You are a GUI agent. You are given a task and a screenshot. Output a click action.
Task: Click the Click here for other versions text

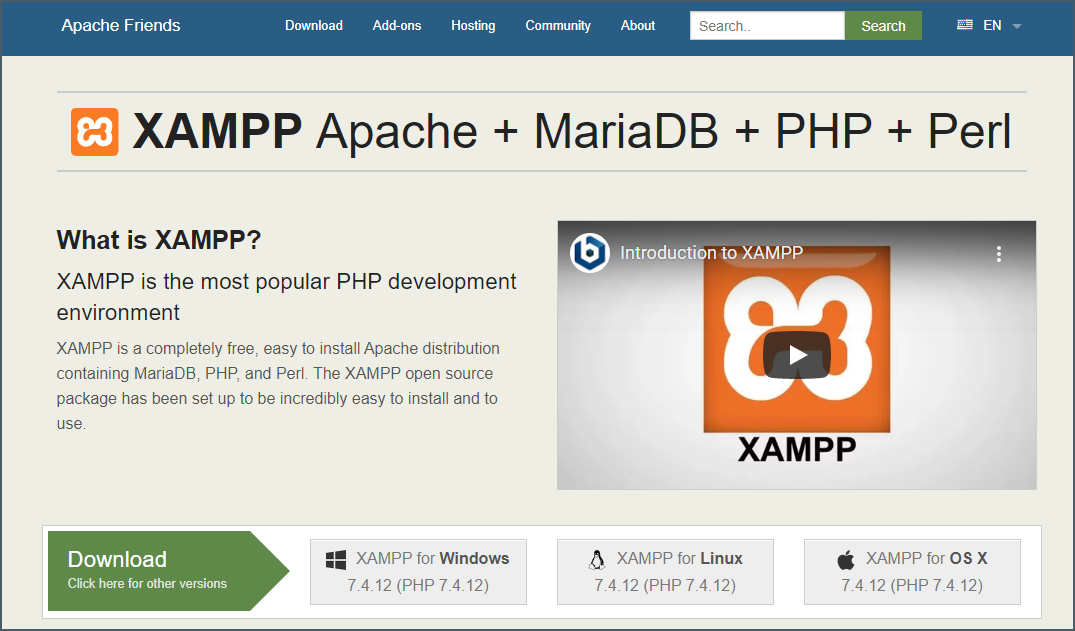click(147, 584)
